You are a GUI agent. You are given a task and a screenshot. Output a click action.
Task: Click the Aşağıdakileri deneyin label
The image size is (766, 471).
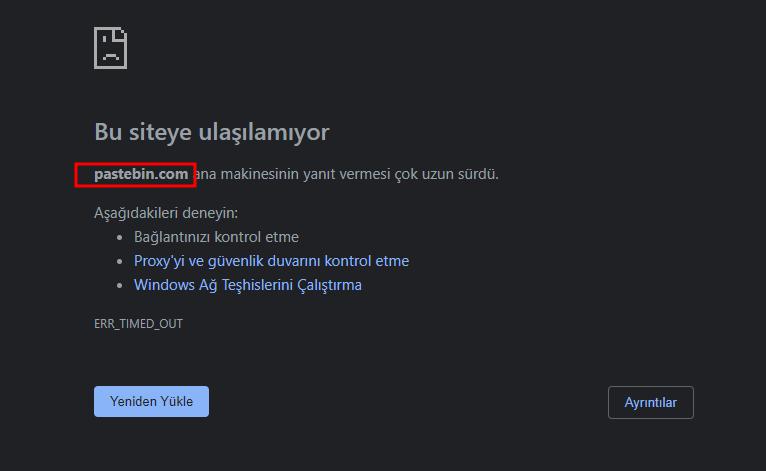[166, 213]
